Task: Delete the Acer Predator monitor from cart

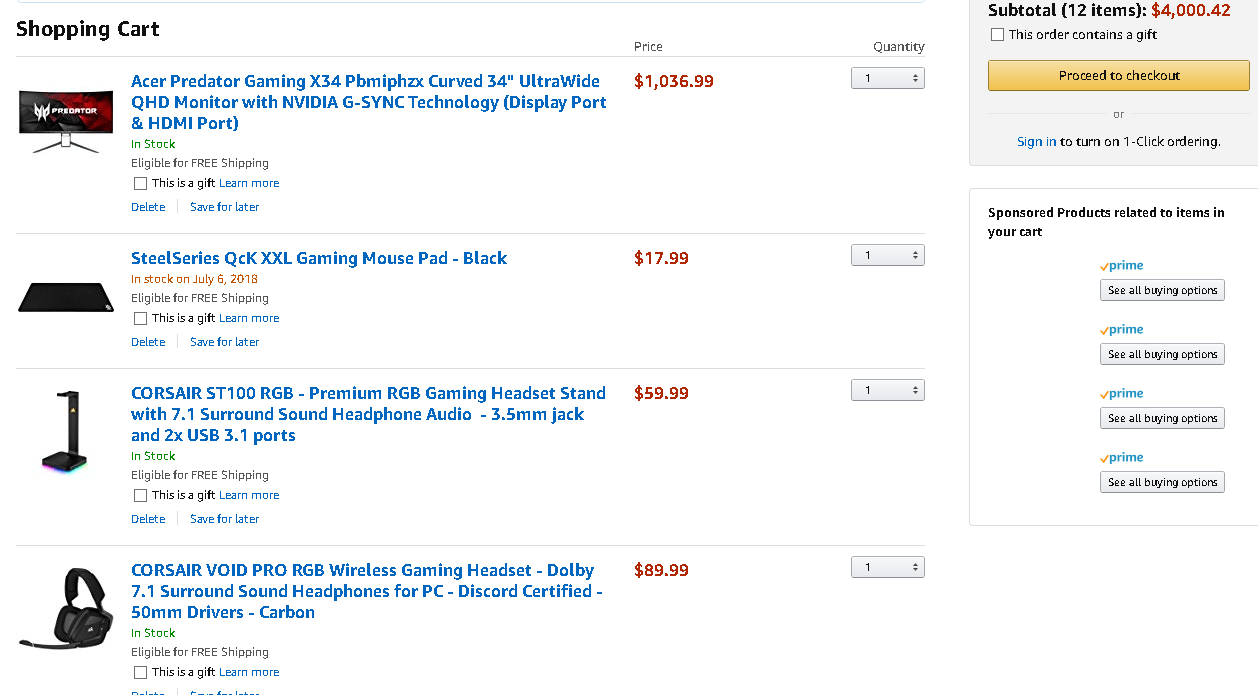Action: [148, 207]
